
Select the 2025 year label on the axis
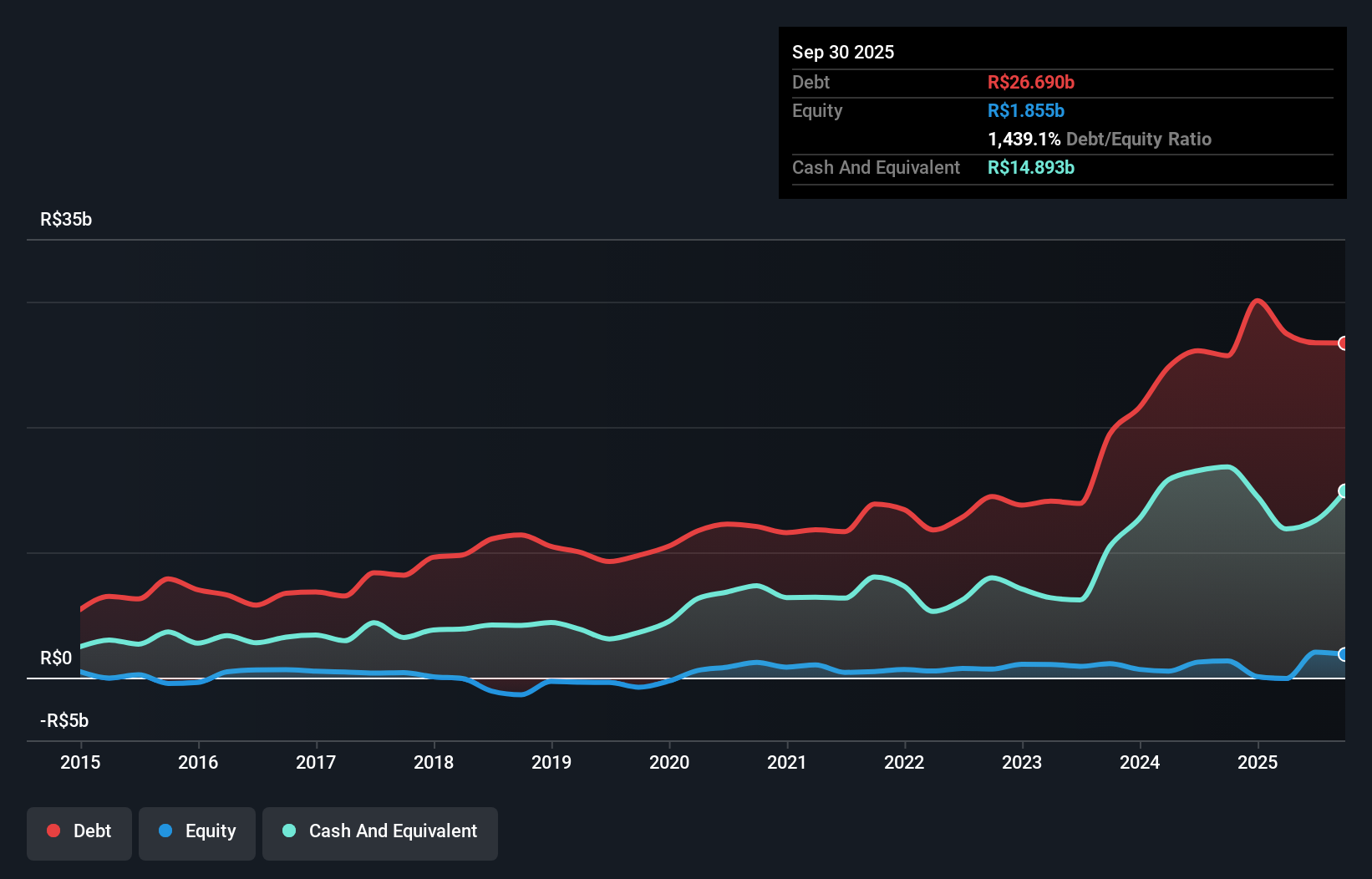tap(1258, 762)
